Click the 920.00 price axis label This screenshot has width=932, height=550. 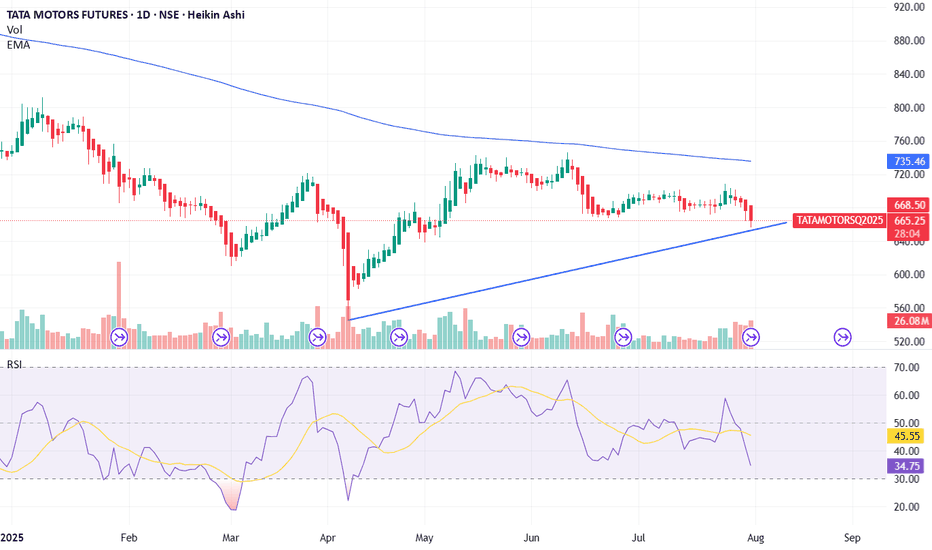[x=909, y=7]
